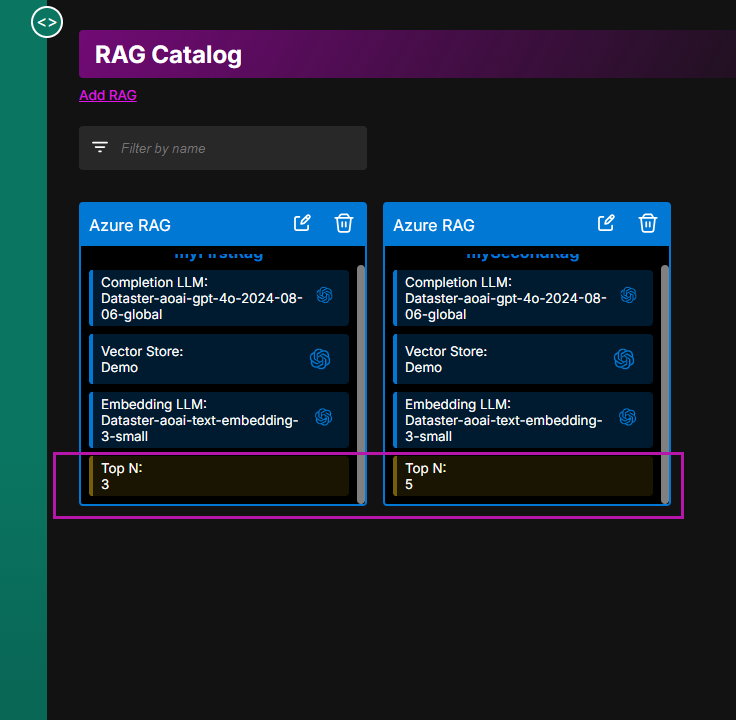Click the first card's Azure RAG title
736x720 pixels.
point(130,225)
